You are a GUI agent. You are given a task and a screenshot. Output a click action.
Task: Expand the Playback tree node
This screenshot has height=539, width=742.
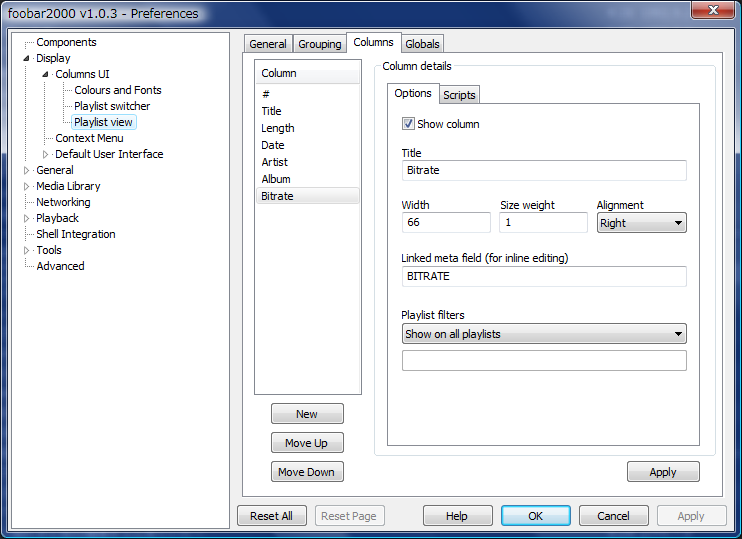click(x=26, y=218)
